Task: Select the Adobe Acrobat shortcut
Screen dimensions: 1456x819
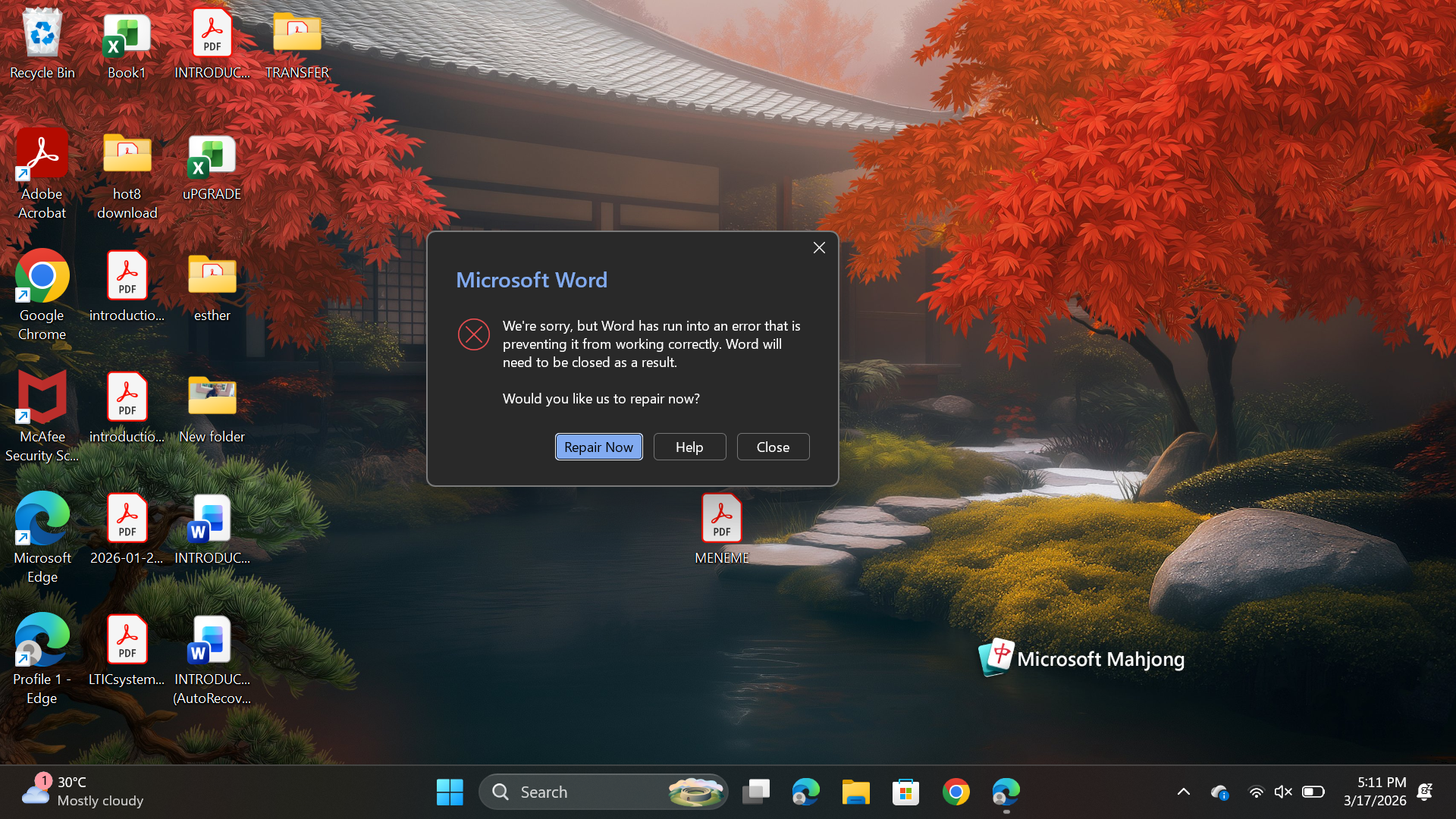Action: 42,173
